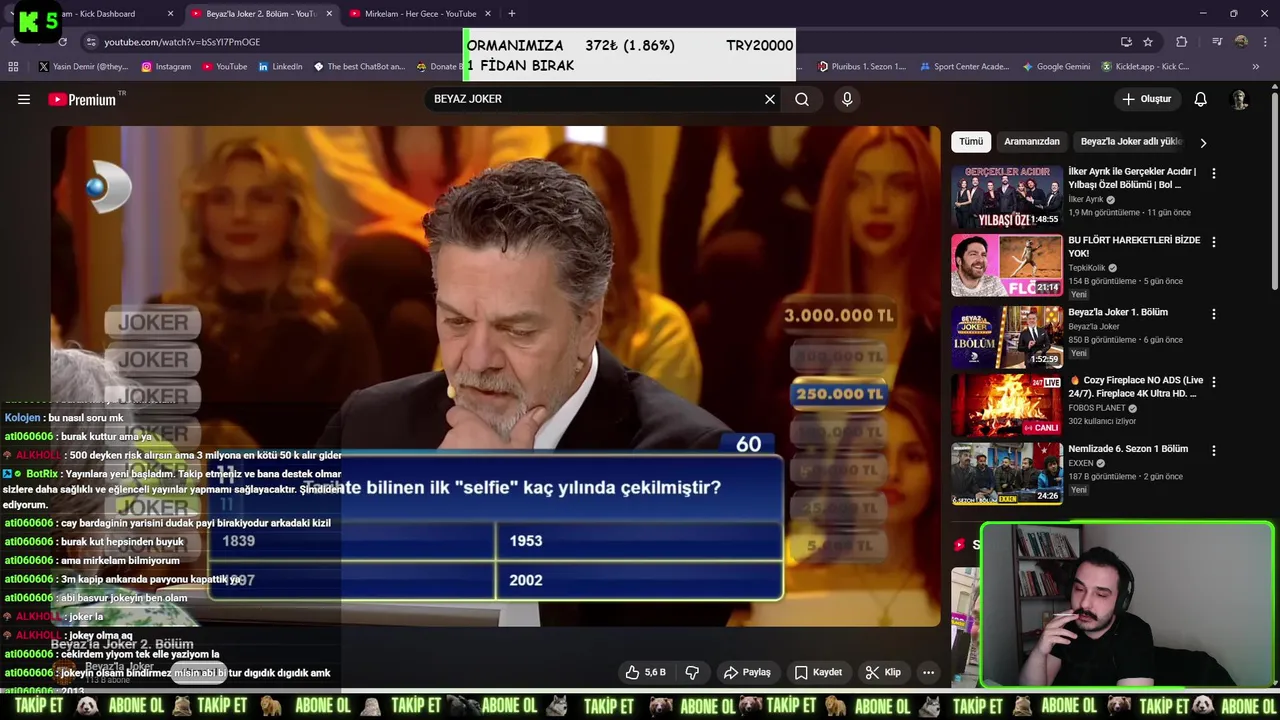The width and height of the screenshot is (1280, 720).
Task: Close the Mirkelam - Her Gece tab
Action: [487, 14]
